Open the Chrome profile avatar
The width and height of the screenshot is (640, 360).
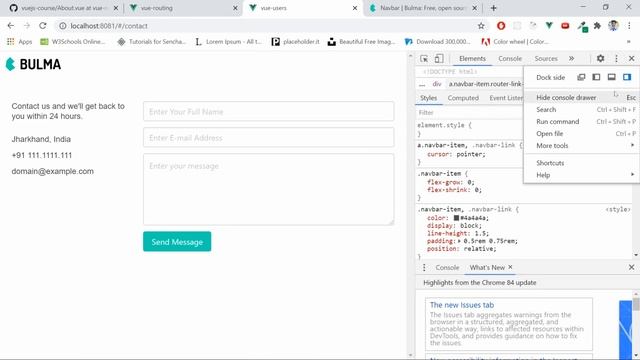(x=613, y=26)
